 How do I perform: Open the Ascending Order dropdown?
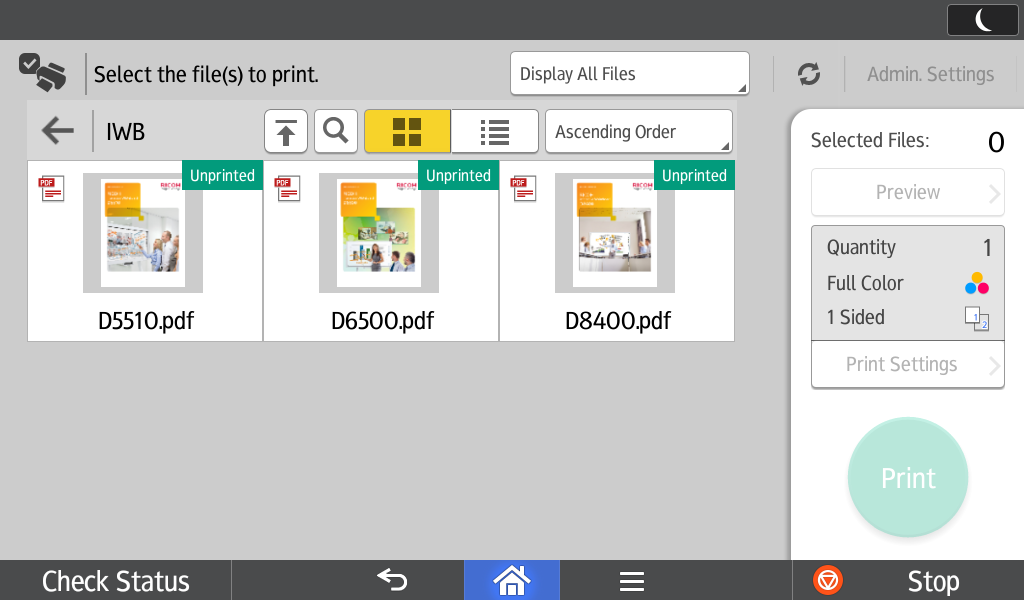638,131
